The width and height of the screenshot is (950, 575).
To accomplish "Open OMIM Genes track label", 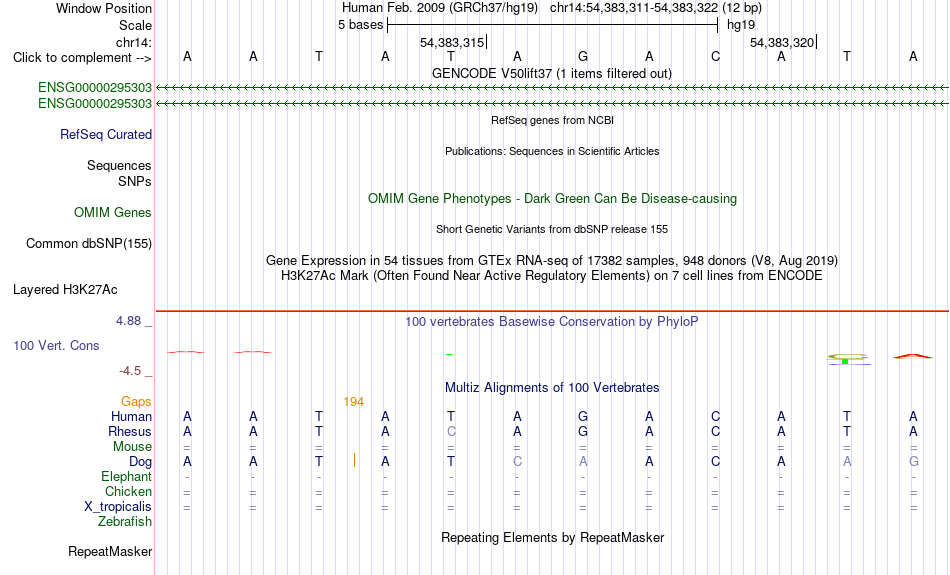I will 112,213.
